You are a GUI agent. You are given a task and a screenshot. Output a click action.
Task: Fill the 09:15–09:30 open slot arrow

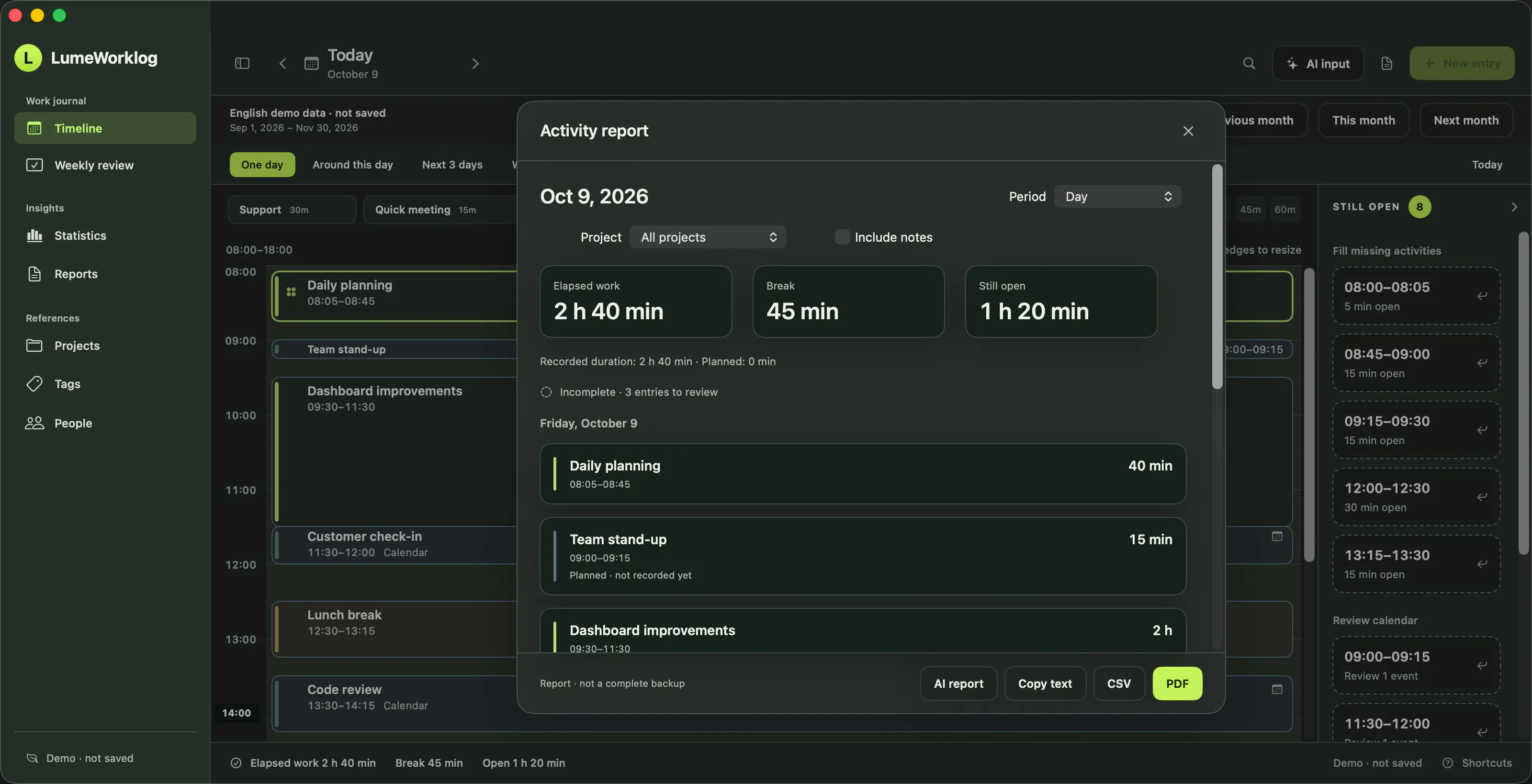[1481, 430]
